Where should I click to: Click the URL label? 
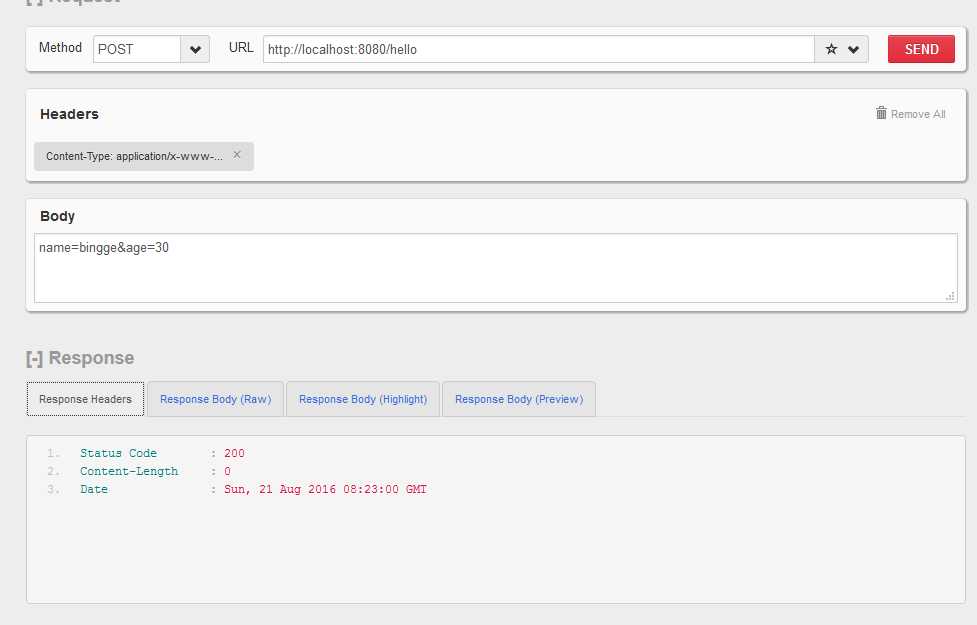point(241,47)
